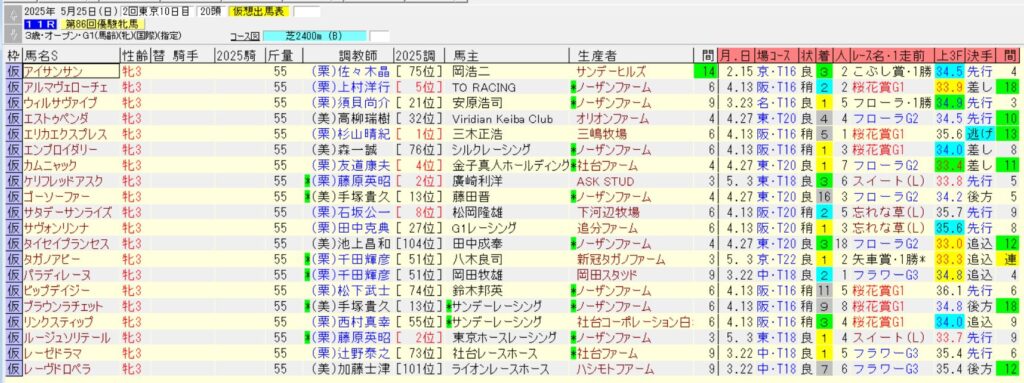Click trainer (栗)友道康夫
The image size is (1024, 383).
point(351,165)
